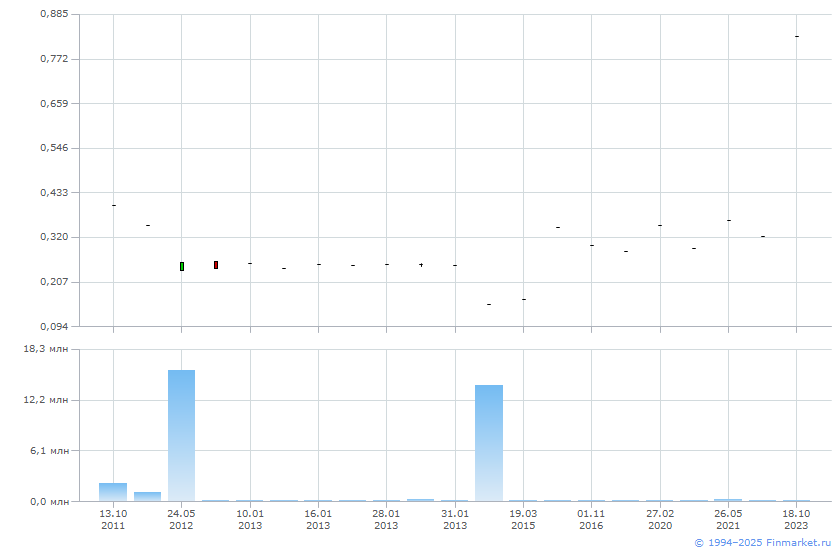Click the price mark at 19.03 2015
Viewport: 840px width, 550px height.
click(x=523, y=299)
